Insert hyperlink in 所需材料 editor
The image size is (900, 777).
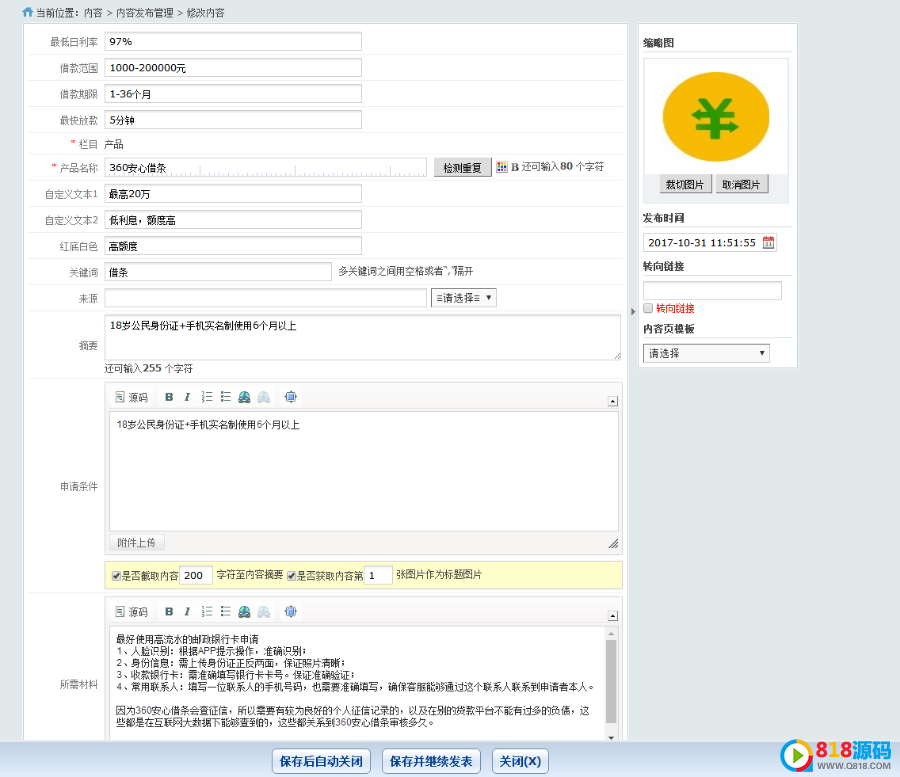coord(245,612)
